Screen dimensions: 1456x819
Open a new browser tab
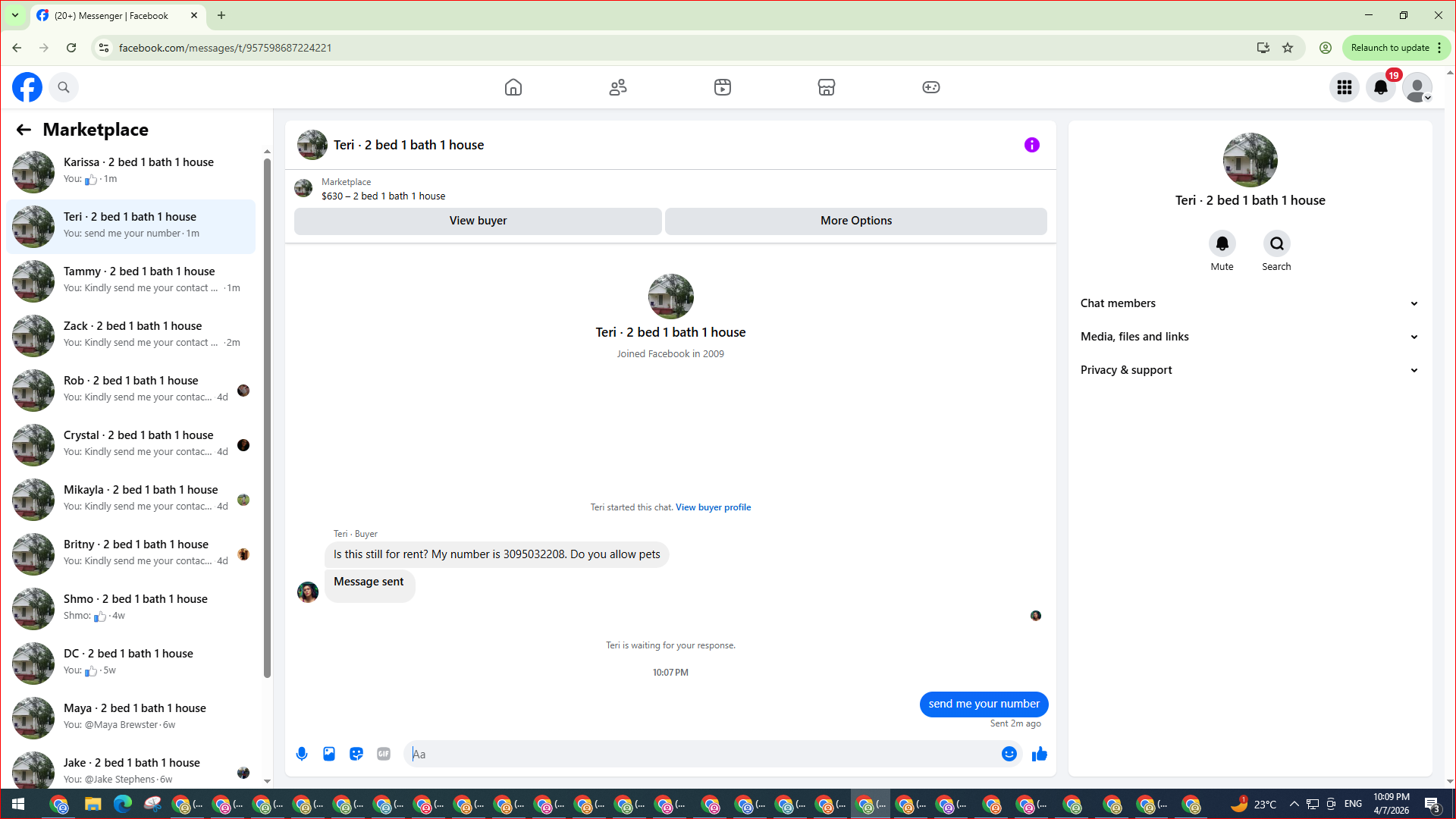point(221,15)
